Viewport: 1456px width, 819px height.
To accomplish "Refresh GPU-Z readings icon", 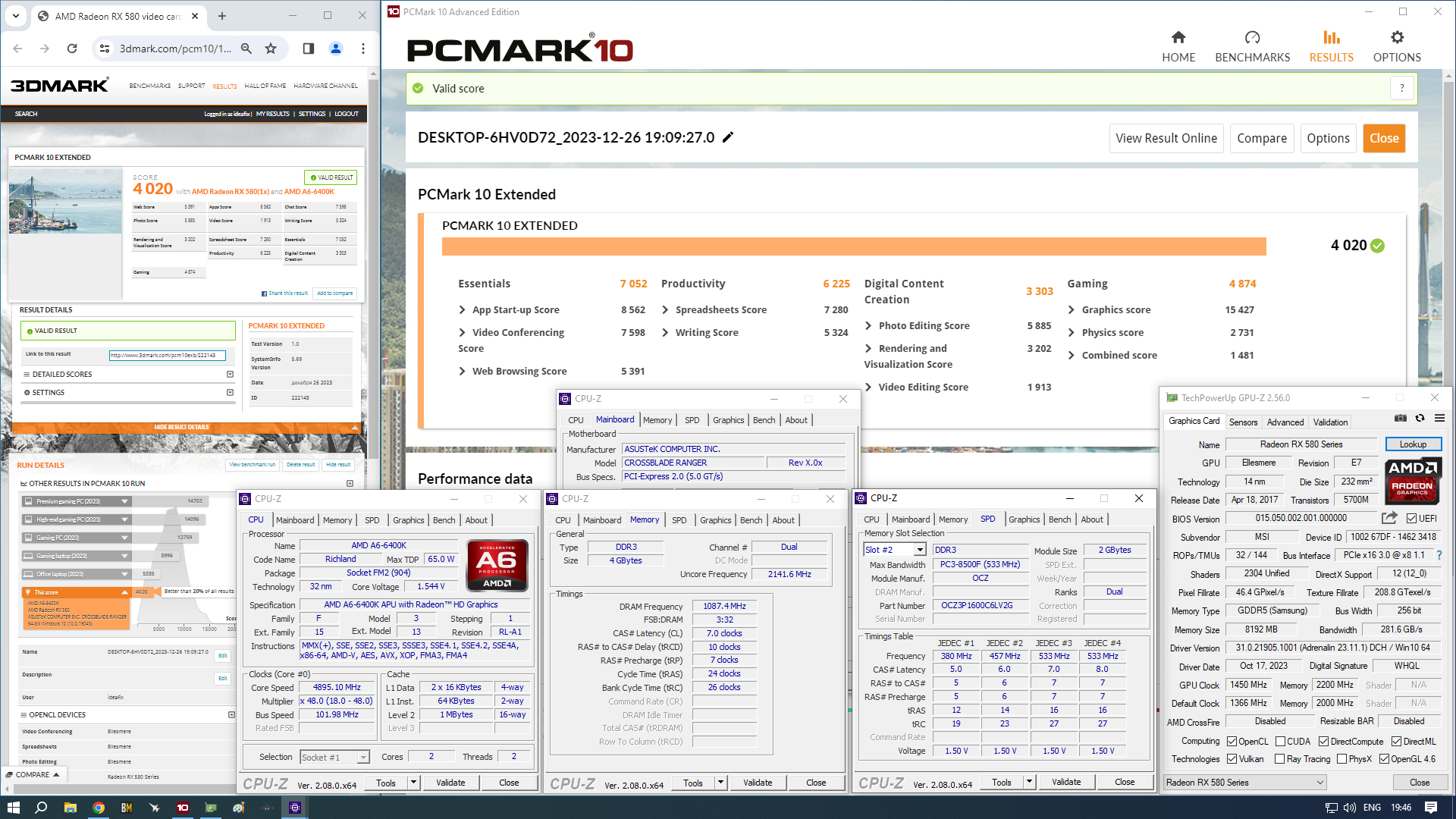I will click(x=1420, y=419).
